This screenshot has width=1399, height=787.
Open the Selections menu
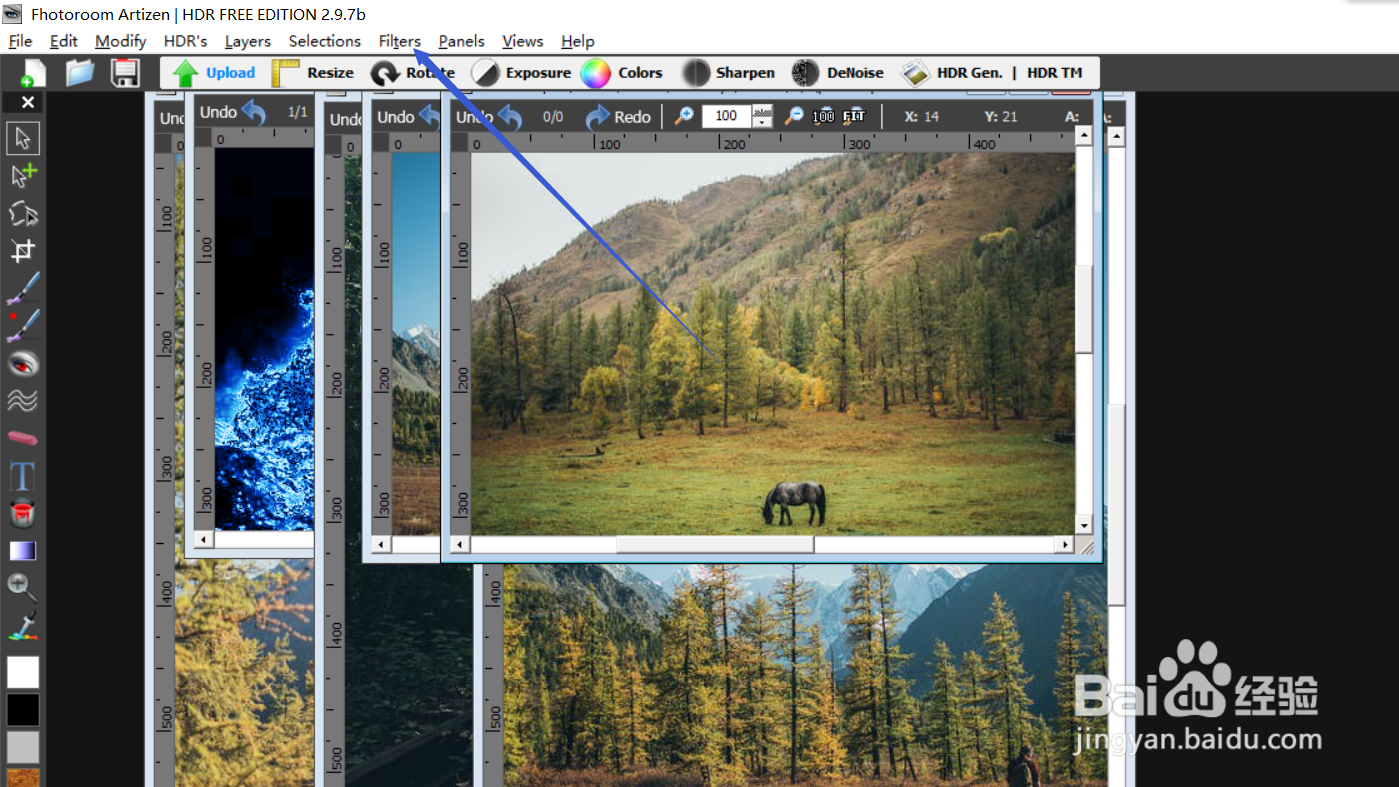coord(325,41)
